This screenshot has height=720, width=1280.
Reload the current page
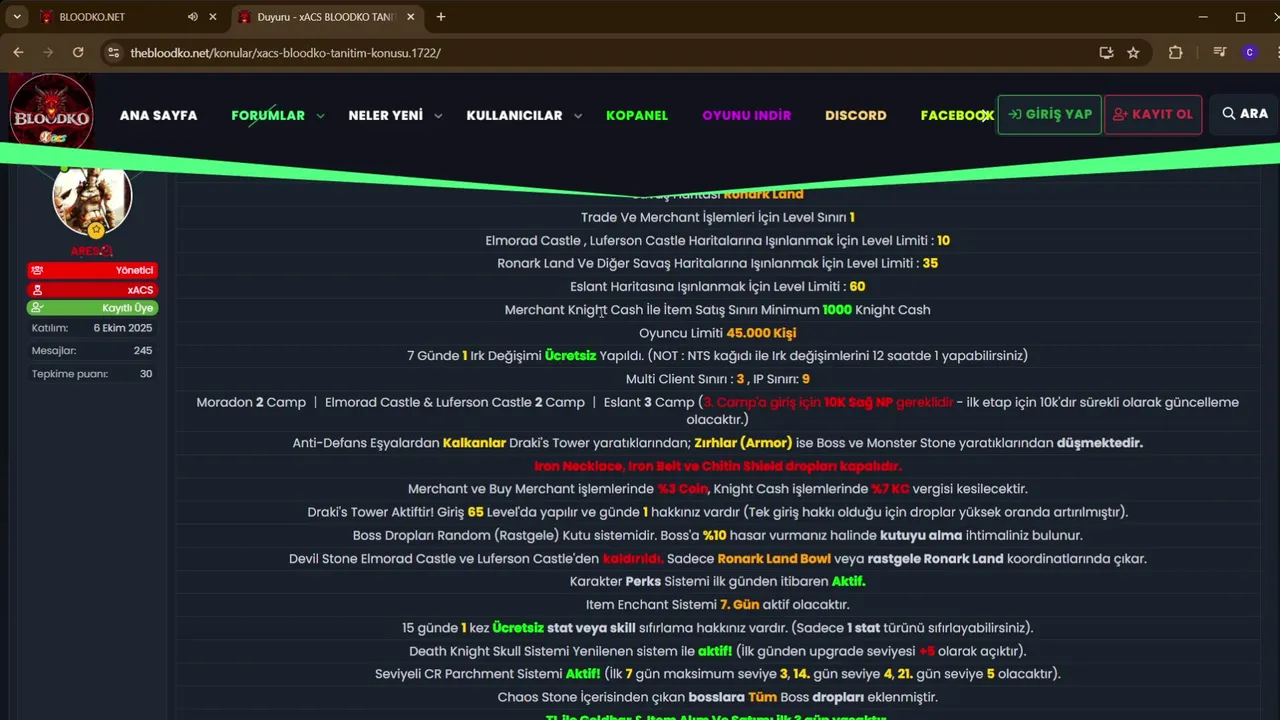[x=78, y=52]
